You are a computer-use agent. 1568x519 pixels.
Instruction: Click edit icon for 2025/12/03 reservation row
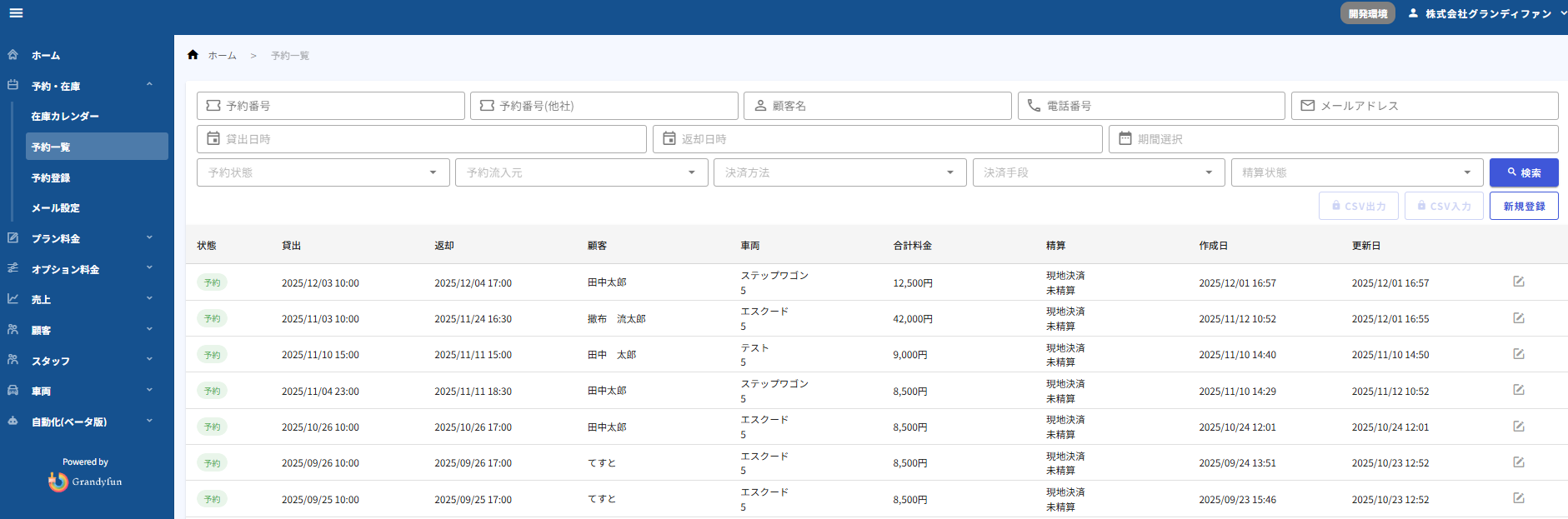coord(1518,282)
